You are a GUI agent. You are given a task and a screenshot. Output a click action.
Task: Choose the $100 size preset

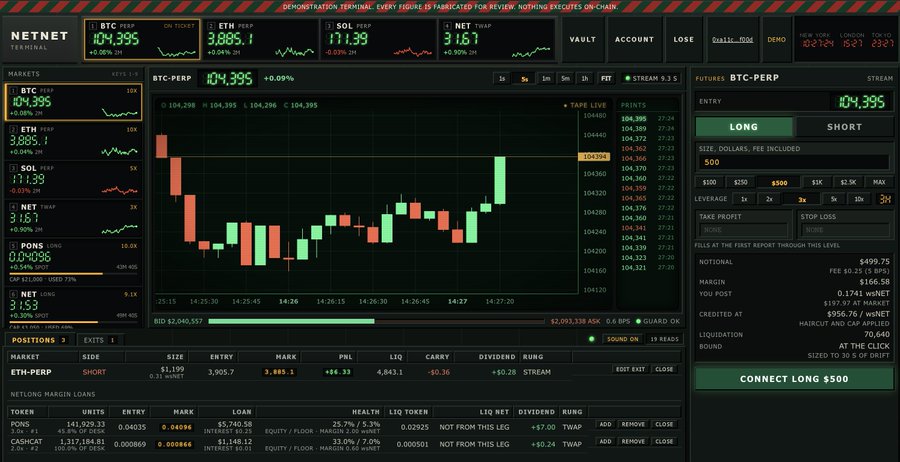[x=709, y=183]
